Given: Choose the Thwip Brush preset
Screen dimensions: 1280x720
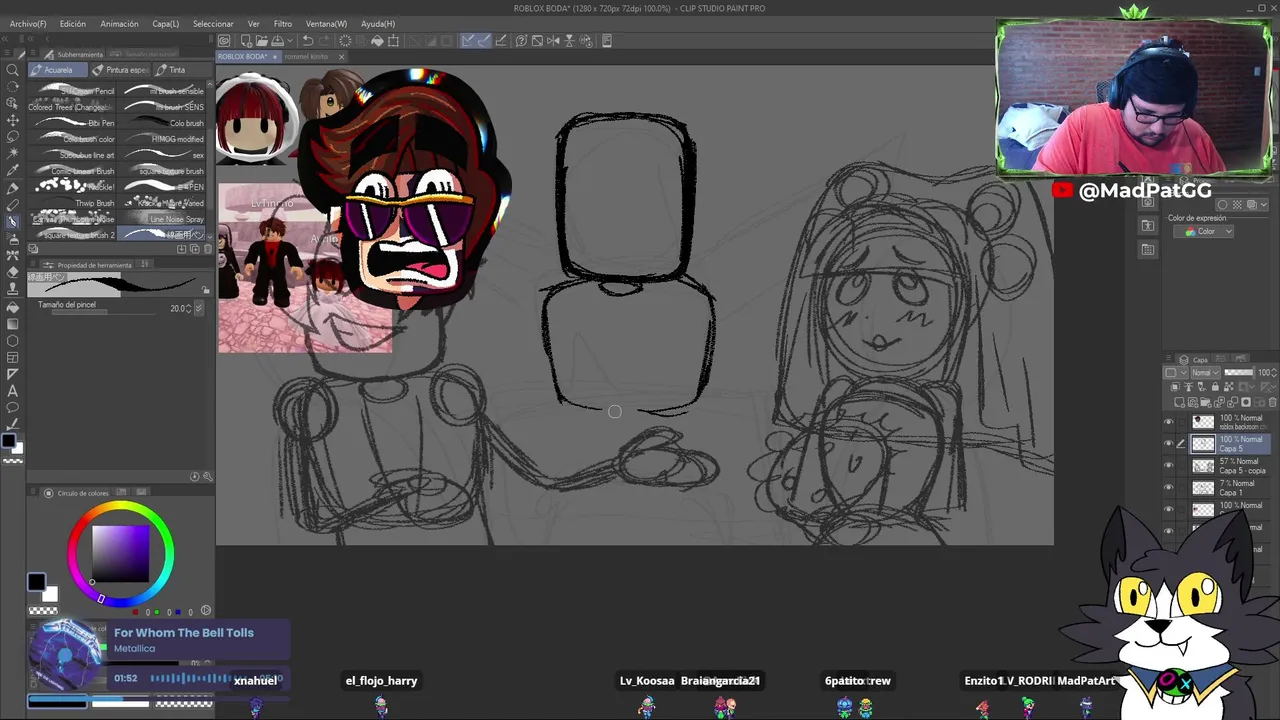Looking at the screenshot, I should pyautogui.click(x=73, y=203).
